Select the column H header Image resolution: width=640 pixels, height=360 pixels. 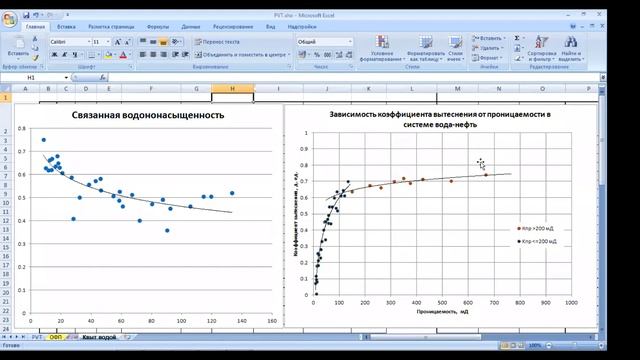coord(232,89)
